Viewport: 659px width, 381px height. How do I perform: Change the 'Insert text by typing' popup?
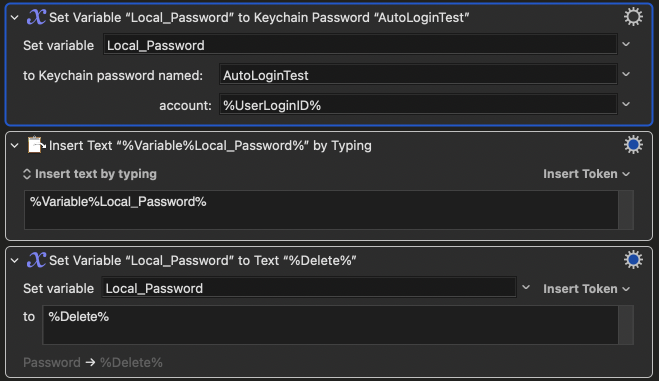[90, 174]
